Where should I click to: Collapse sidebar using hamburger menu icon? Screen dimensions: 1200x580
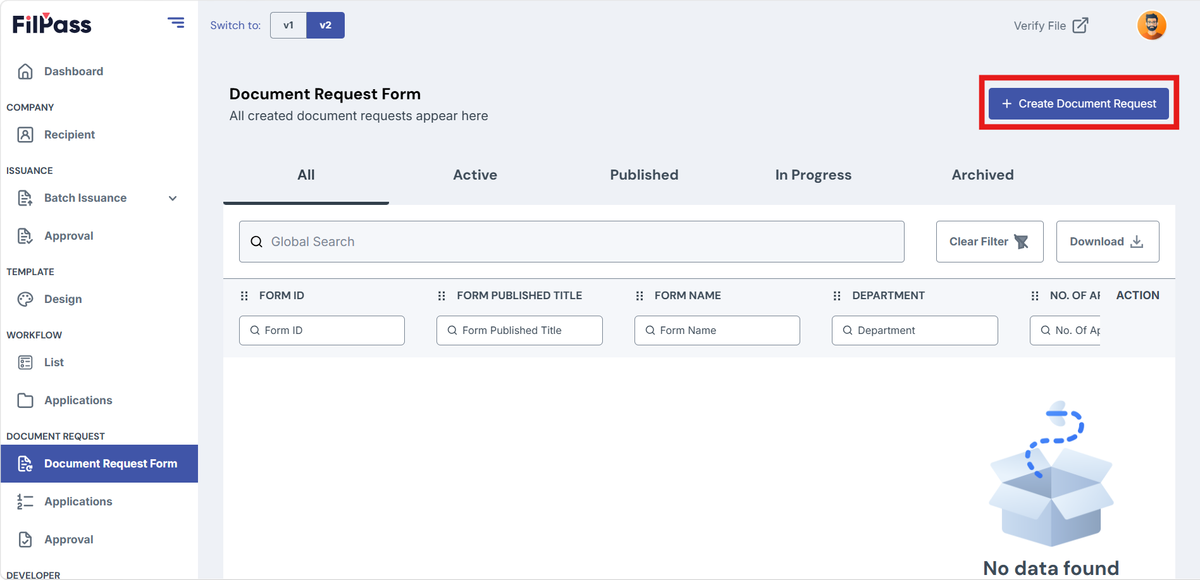coord(176,23)
